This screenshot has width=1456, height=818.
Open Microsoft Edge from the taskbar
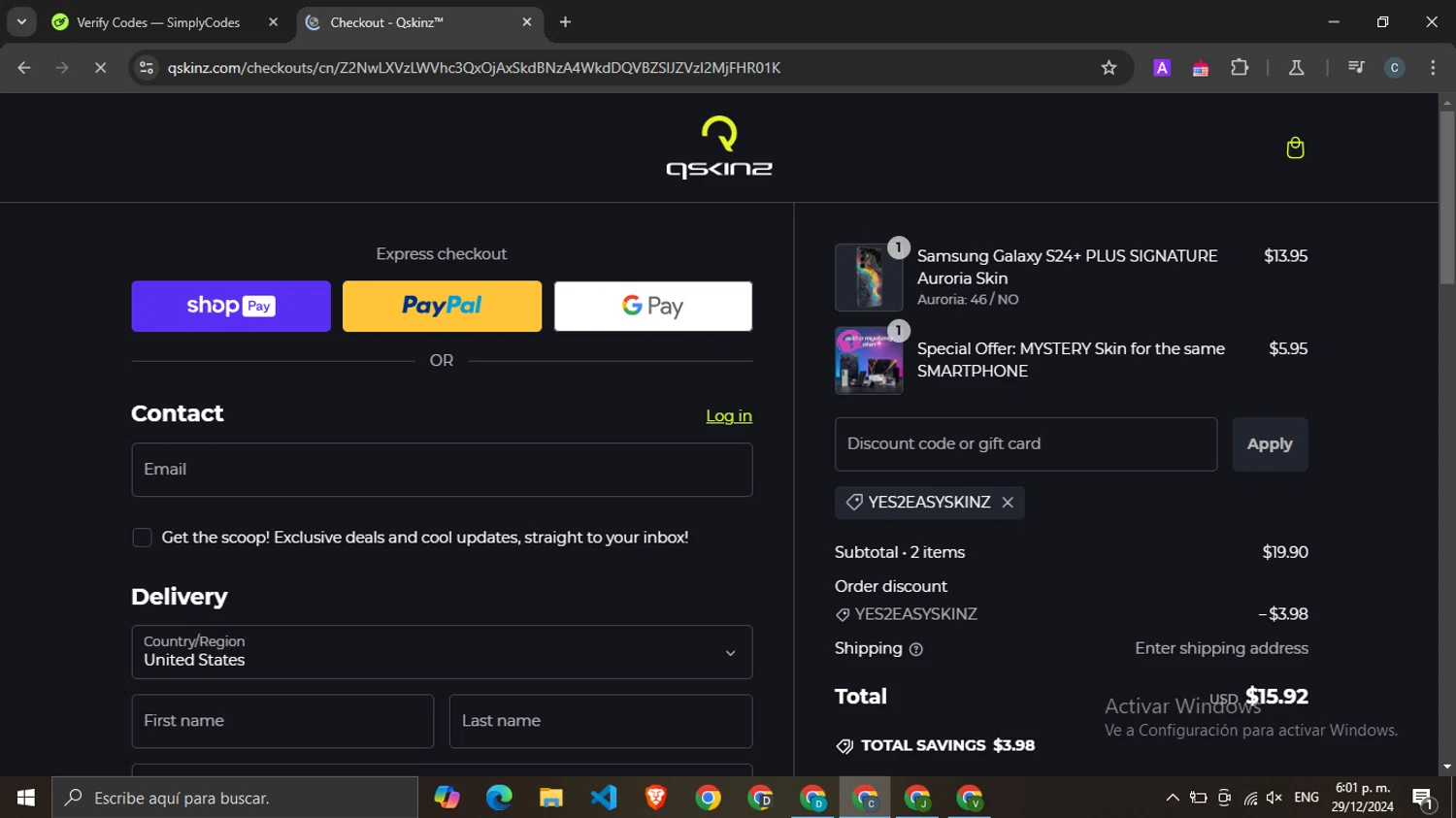pos(499,798)
